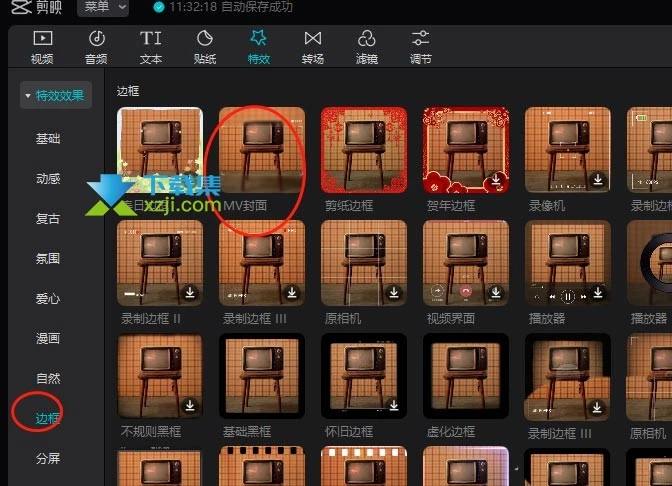Open the 菜单 dropdown menu
Screen dimensions: 672x486
(x=103, y=8)
